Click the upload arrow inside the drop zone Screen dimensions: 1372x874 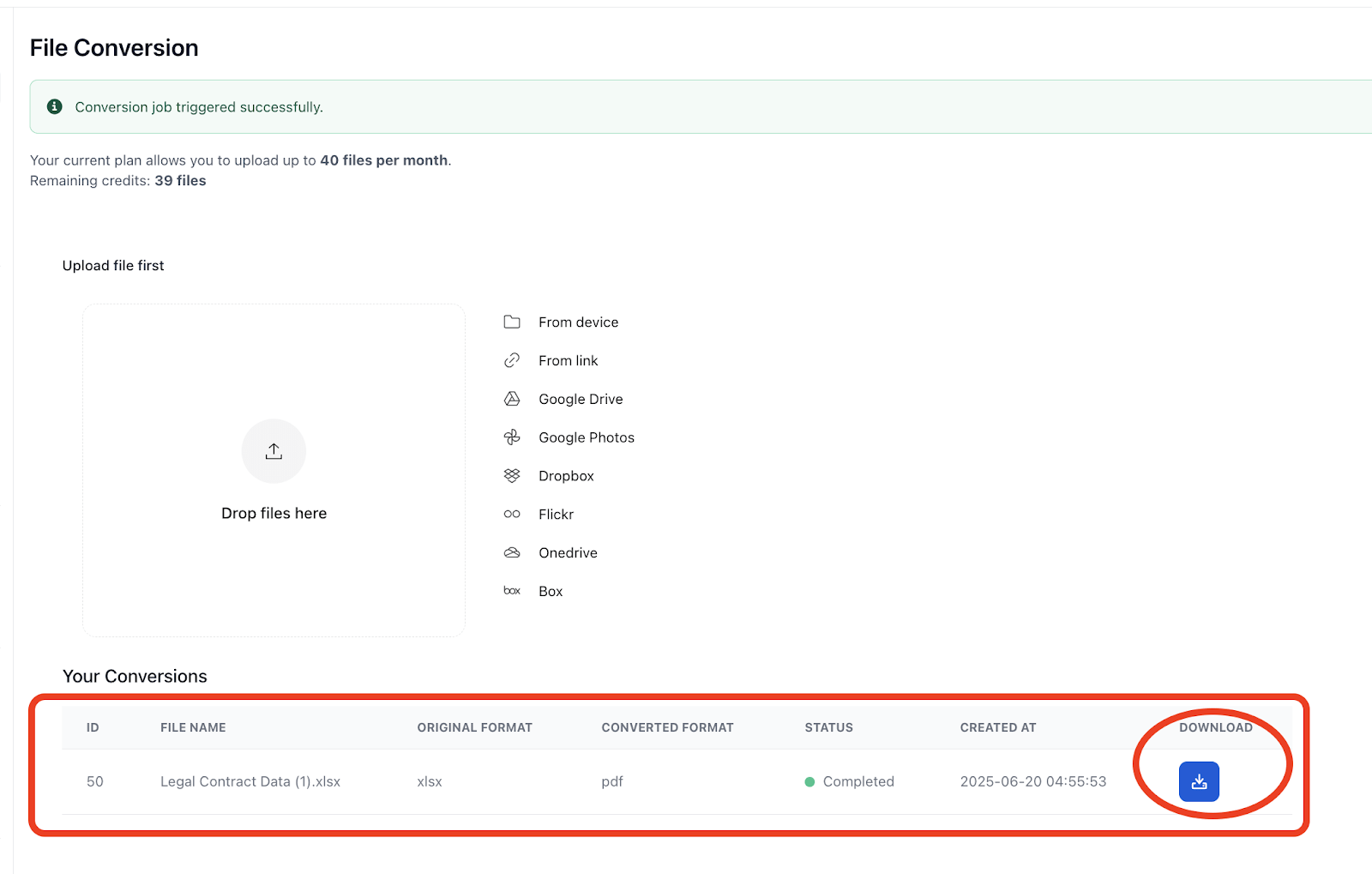pyautogui.click(x=274, y=451)
